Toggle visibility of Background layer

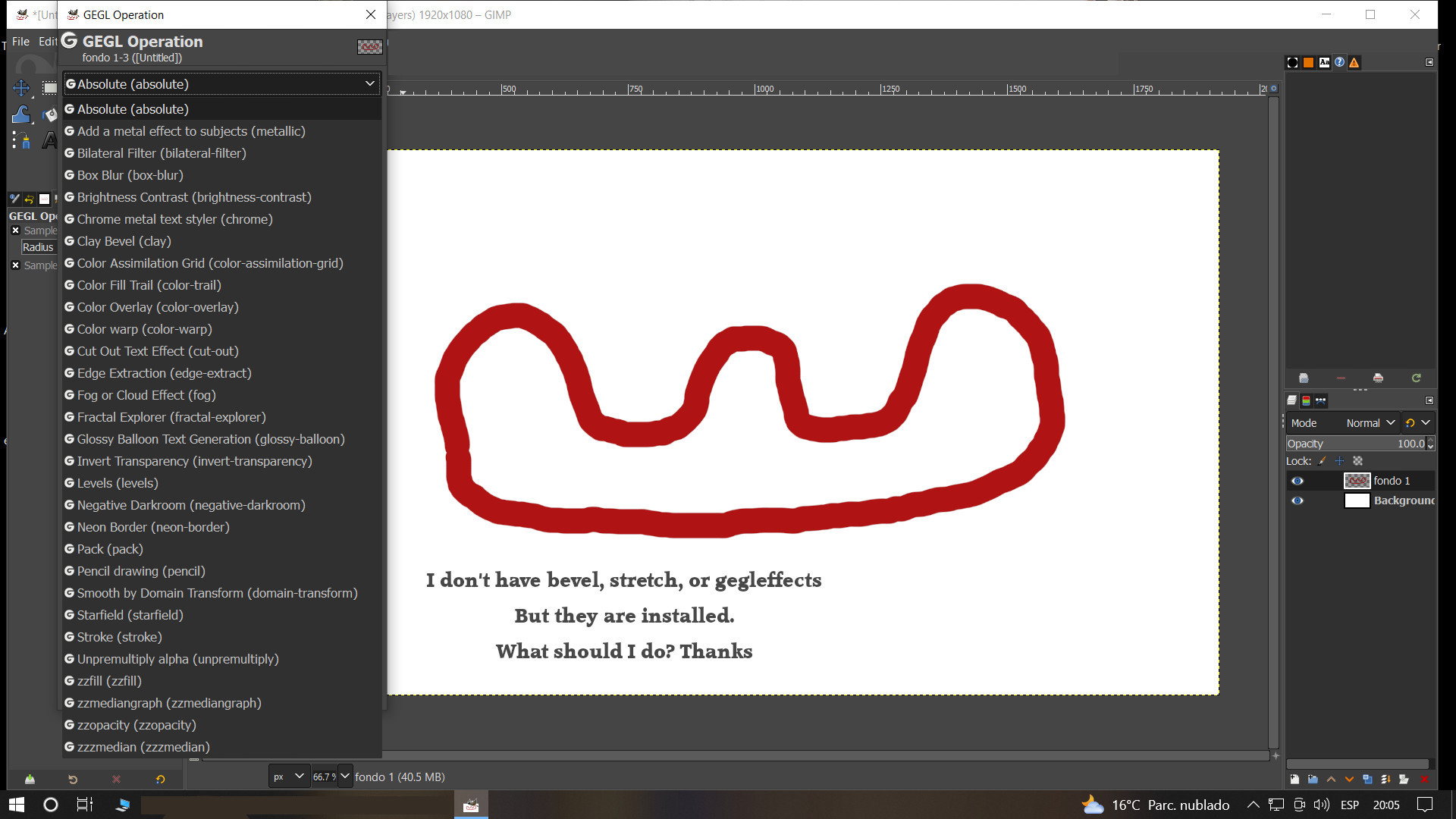1298,500
